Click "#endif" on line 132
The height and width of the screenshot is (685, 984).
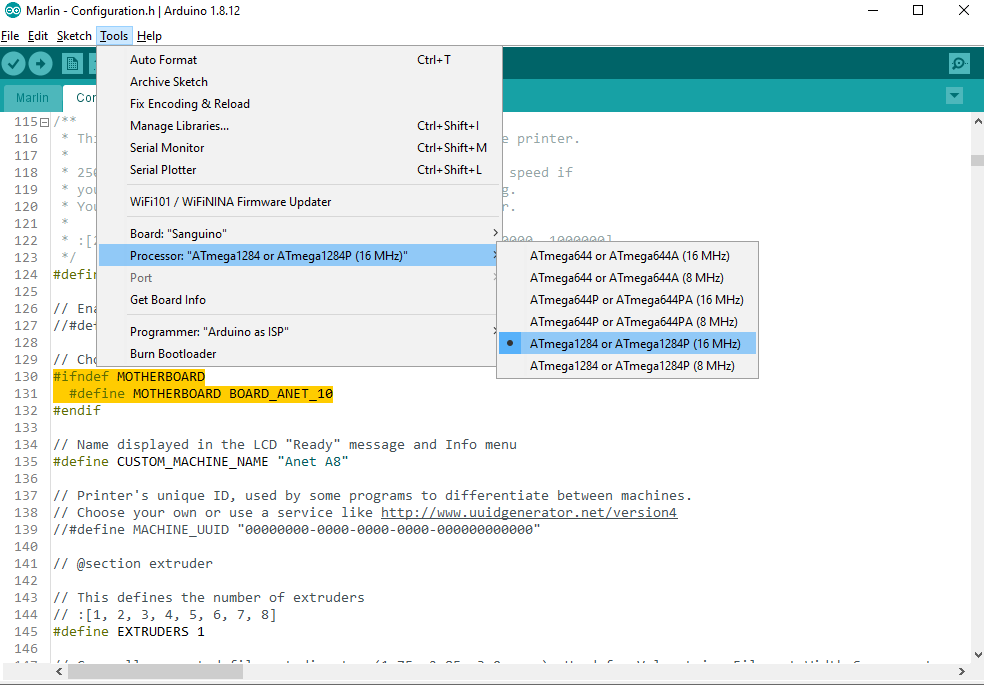pyautogui.click(x=77, y=411)
